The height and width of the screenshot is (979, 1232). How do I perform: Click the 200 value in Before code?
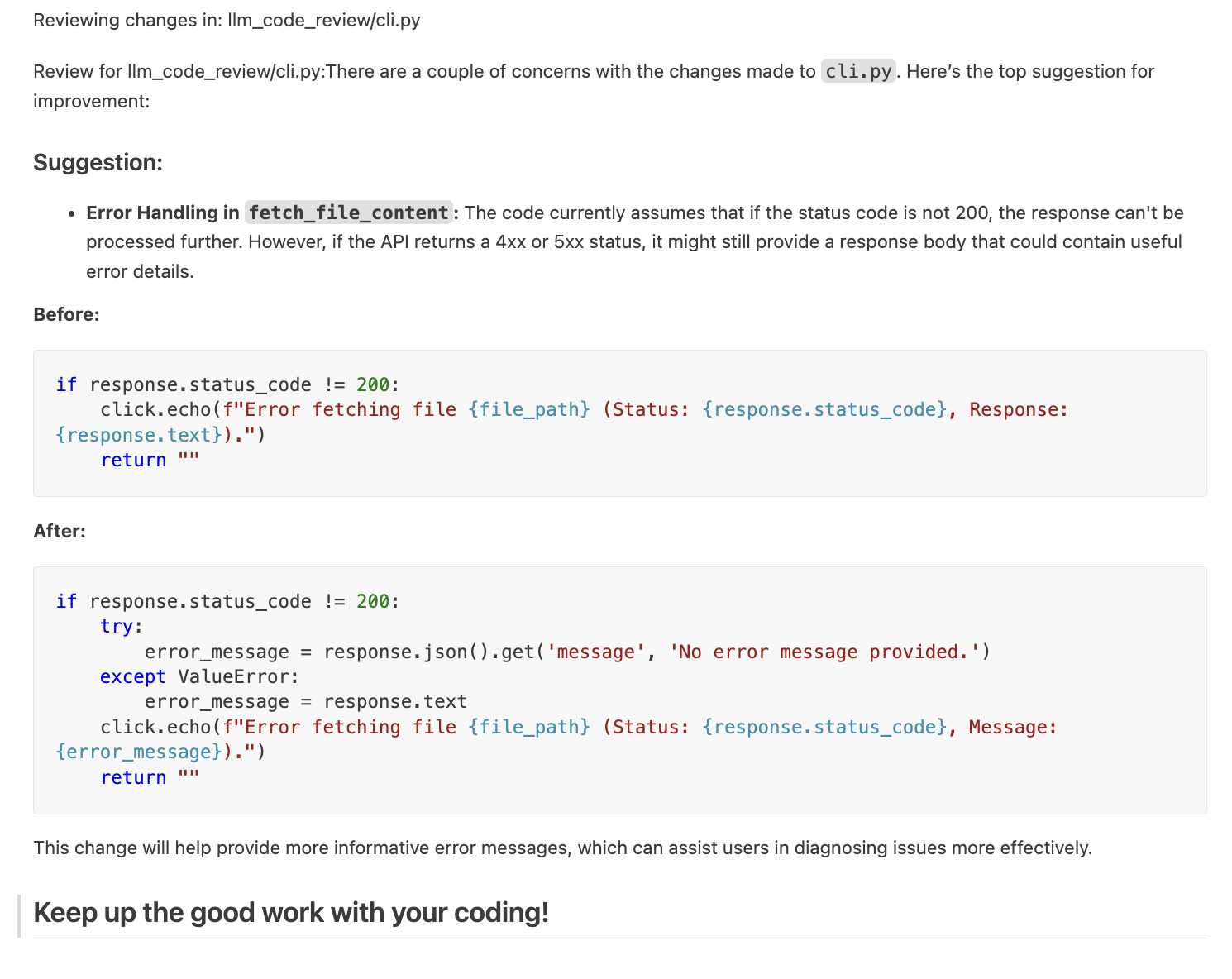pyautogui.click(x=372, y=384)
